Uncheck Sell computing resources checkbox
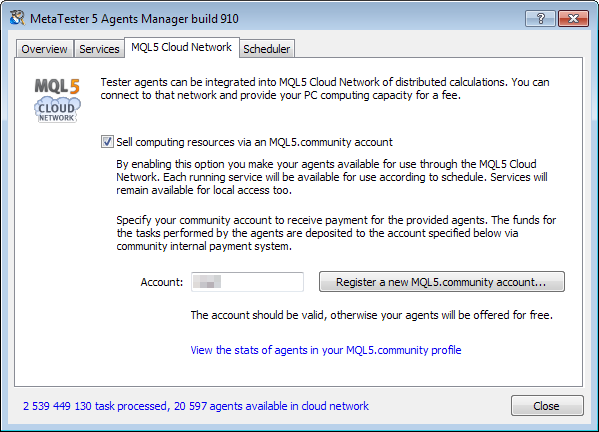 tap(107, 142)
